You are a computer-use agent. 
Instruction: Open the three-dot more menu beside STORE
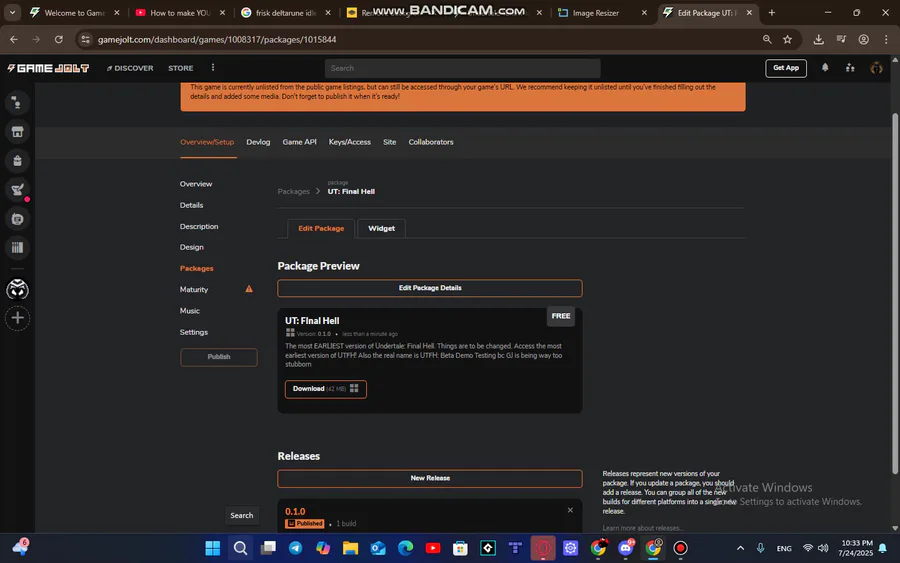(x=213, y=68)
